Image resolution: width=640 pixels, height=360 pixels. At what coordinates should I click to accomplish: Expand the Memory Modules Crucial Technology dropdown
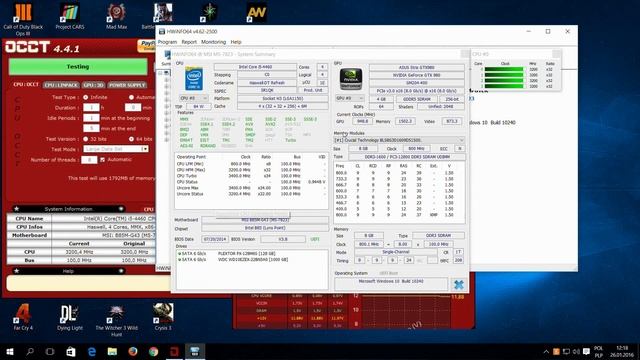click(399, 140)
